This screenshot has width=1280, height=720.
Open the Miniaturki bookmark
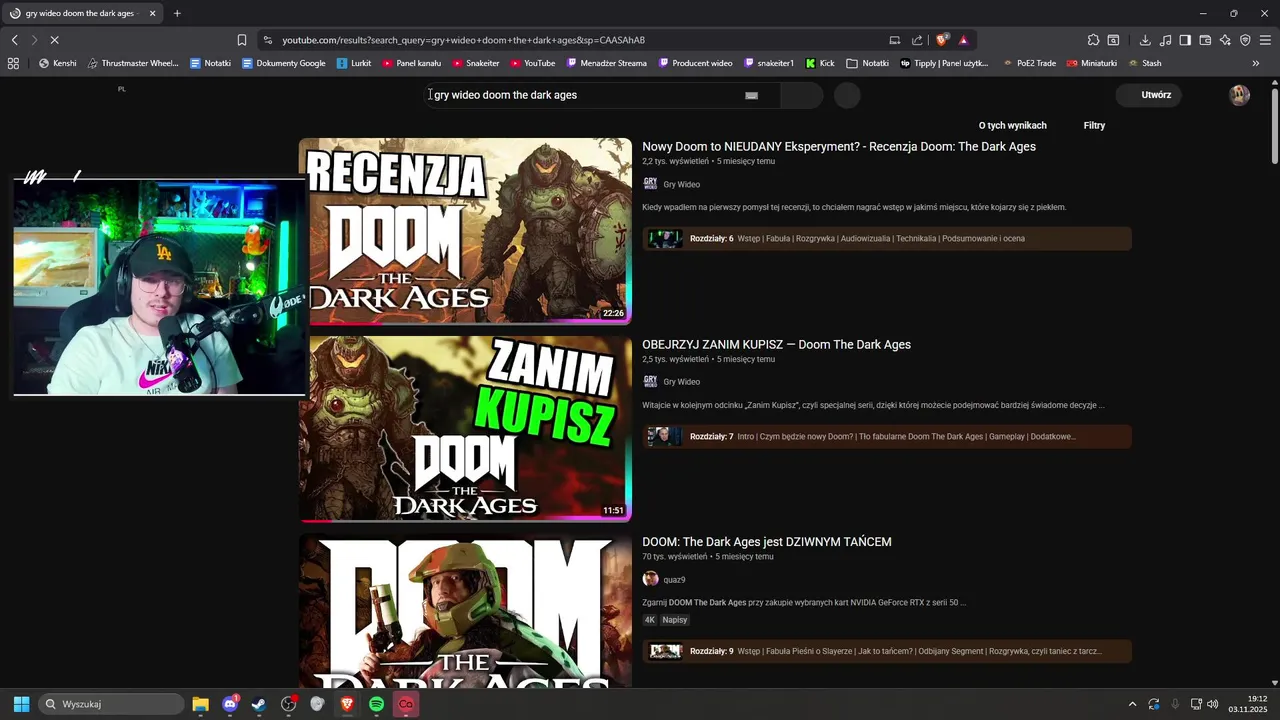(x=1092, y=63)
